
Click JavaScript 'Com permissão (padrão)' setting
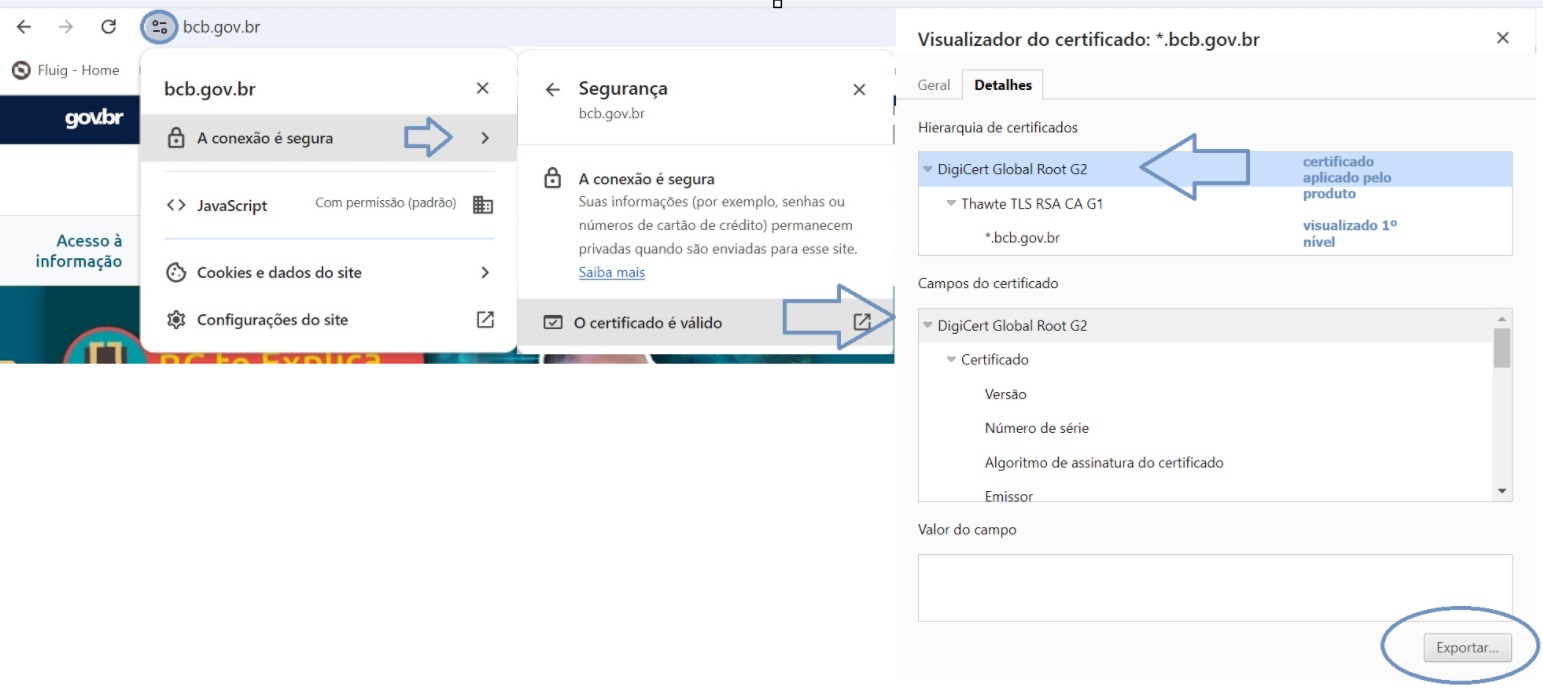[x=386, y=203]
